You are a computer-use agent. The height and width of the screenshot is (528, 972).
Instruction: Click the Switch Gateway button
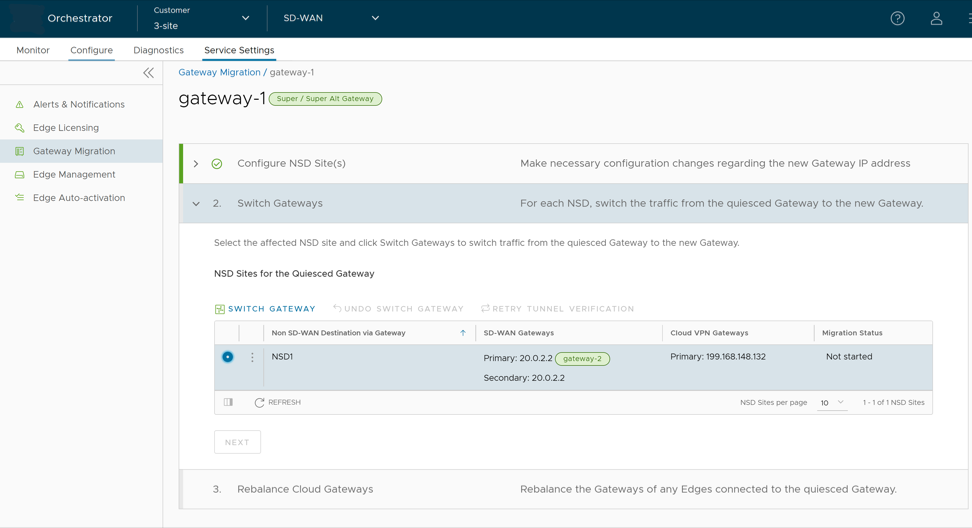point(265,309)
